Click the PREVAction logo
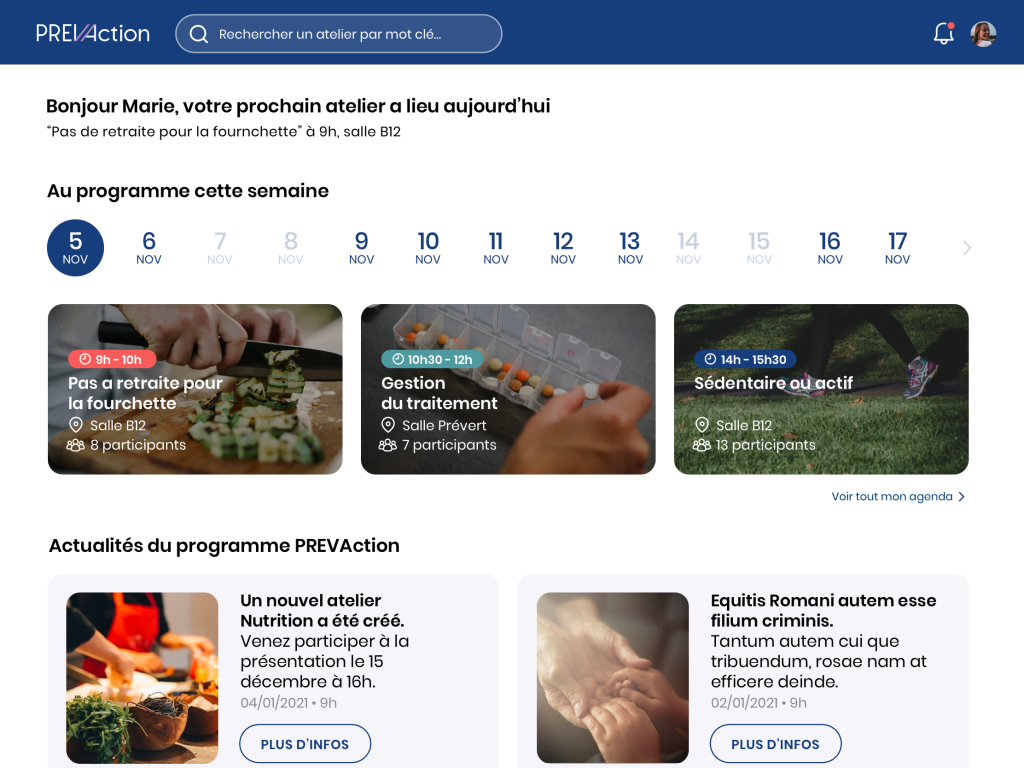This screenshot has width=1024, height=768. tap(93, 33)
